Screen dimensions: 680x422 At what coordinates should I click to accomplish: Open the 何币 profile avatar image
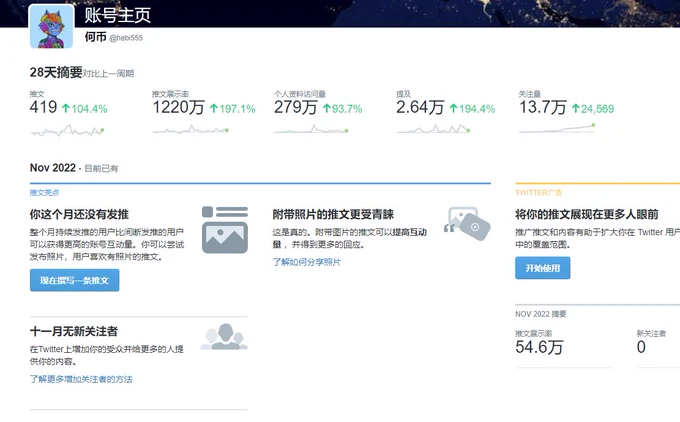click(52, 26)
